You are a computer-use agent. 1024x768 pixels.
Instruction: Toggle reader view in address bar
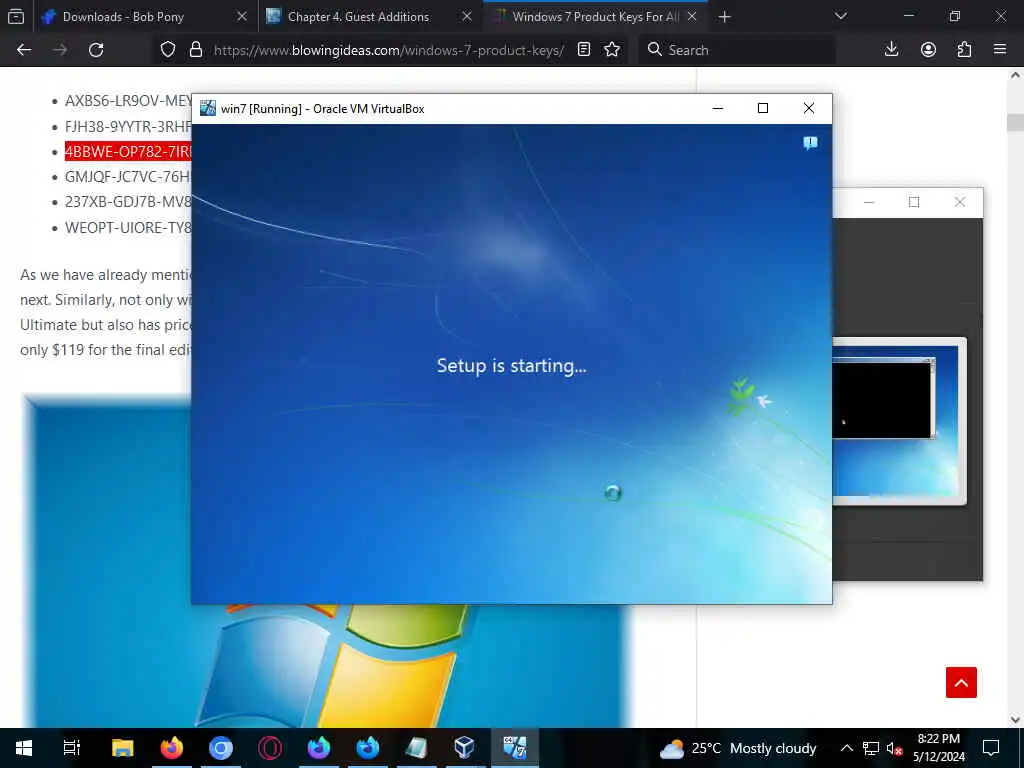(x=584, y=50)
